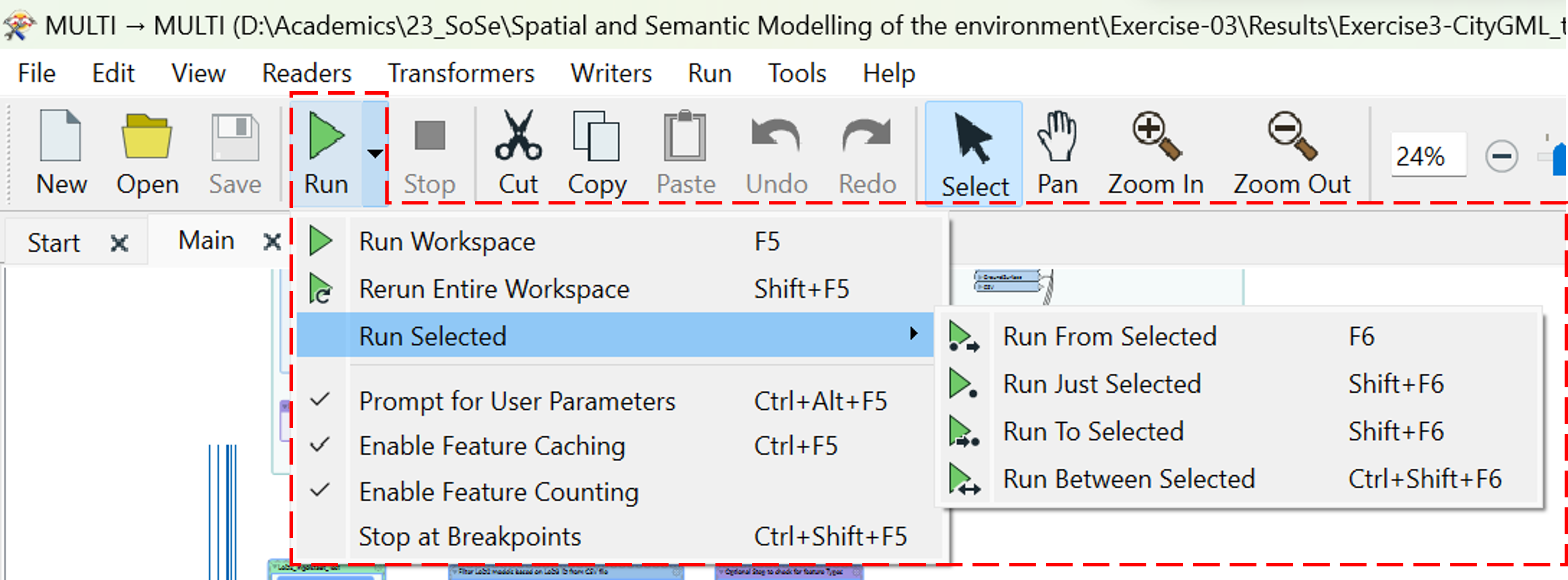Expand the Run button dropdown arrow
Viewport: 1568px width, 580px height.
(375, 153)
